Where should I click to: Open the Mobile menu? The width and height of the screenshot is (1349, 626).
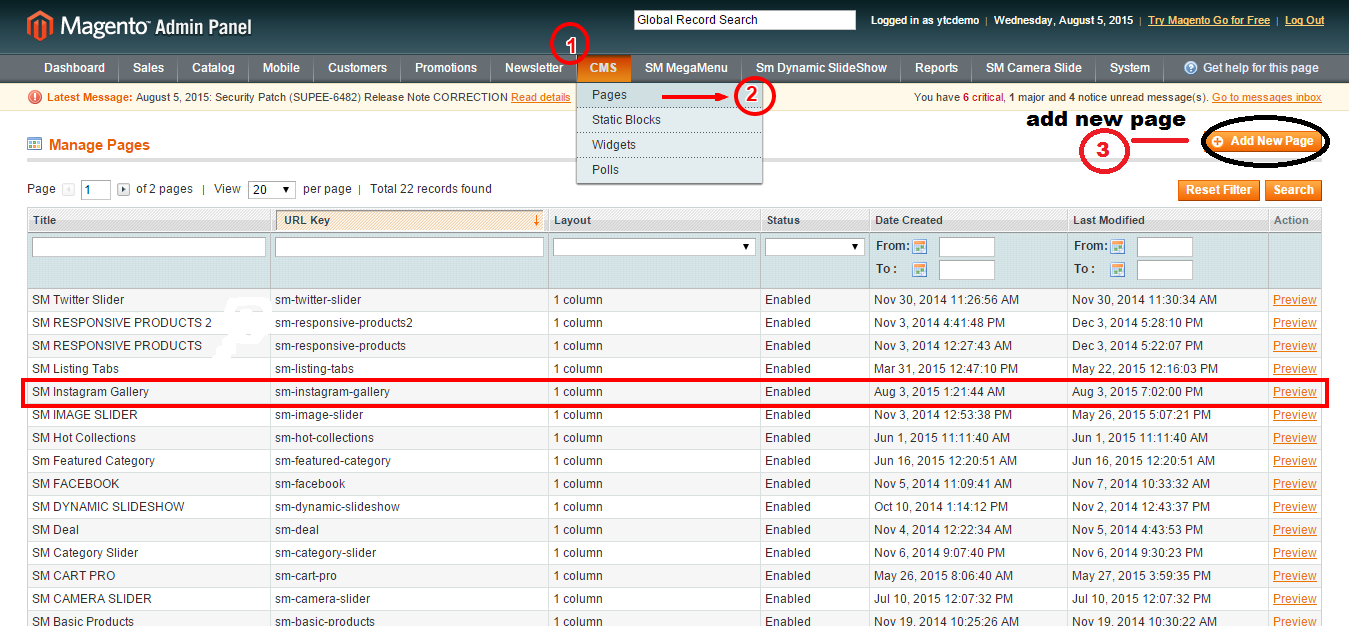[281, 68]
